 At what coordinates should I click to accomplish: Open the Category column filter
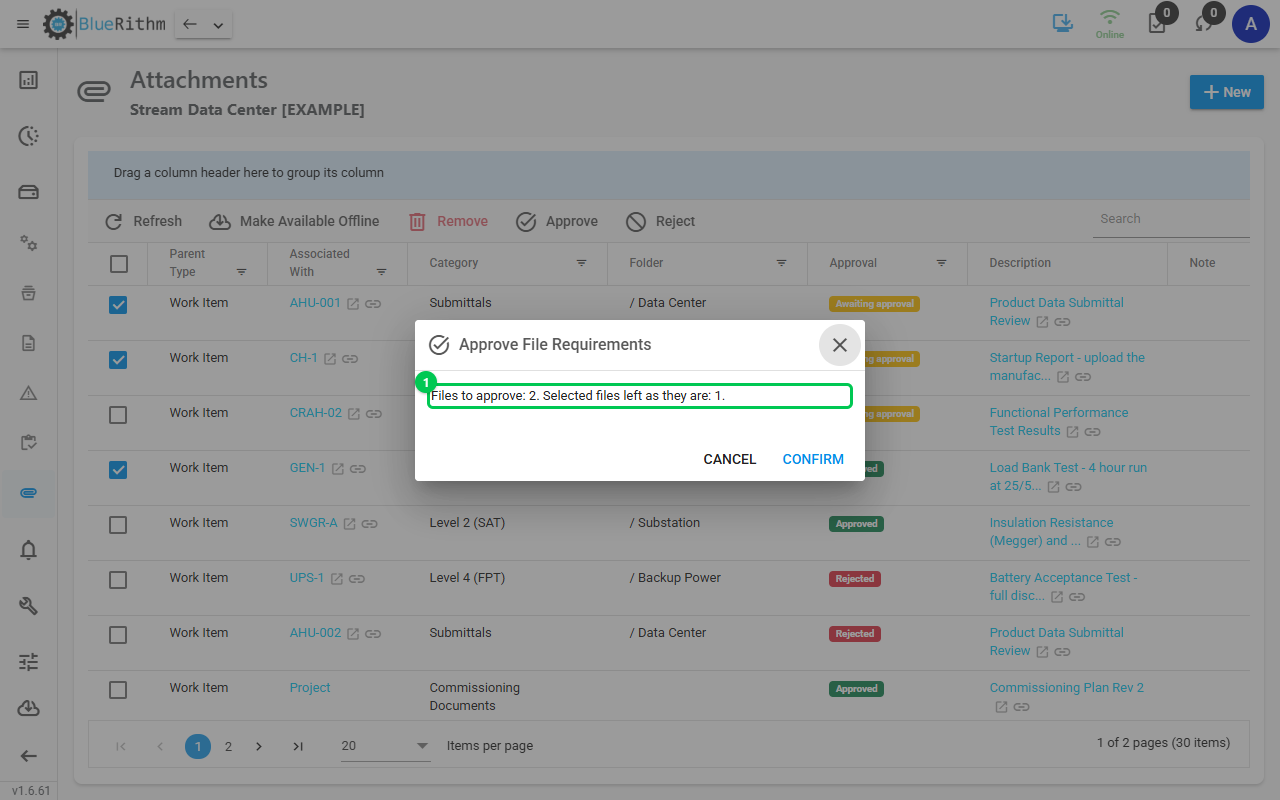(x=581, y=263)
